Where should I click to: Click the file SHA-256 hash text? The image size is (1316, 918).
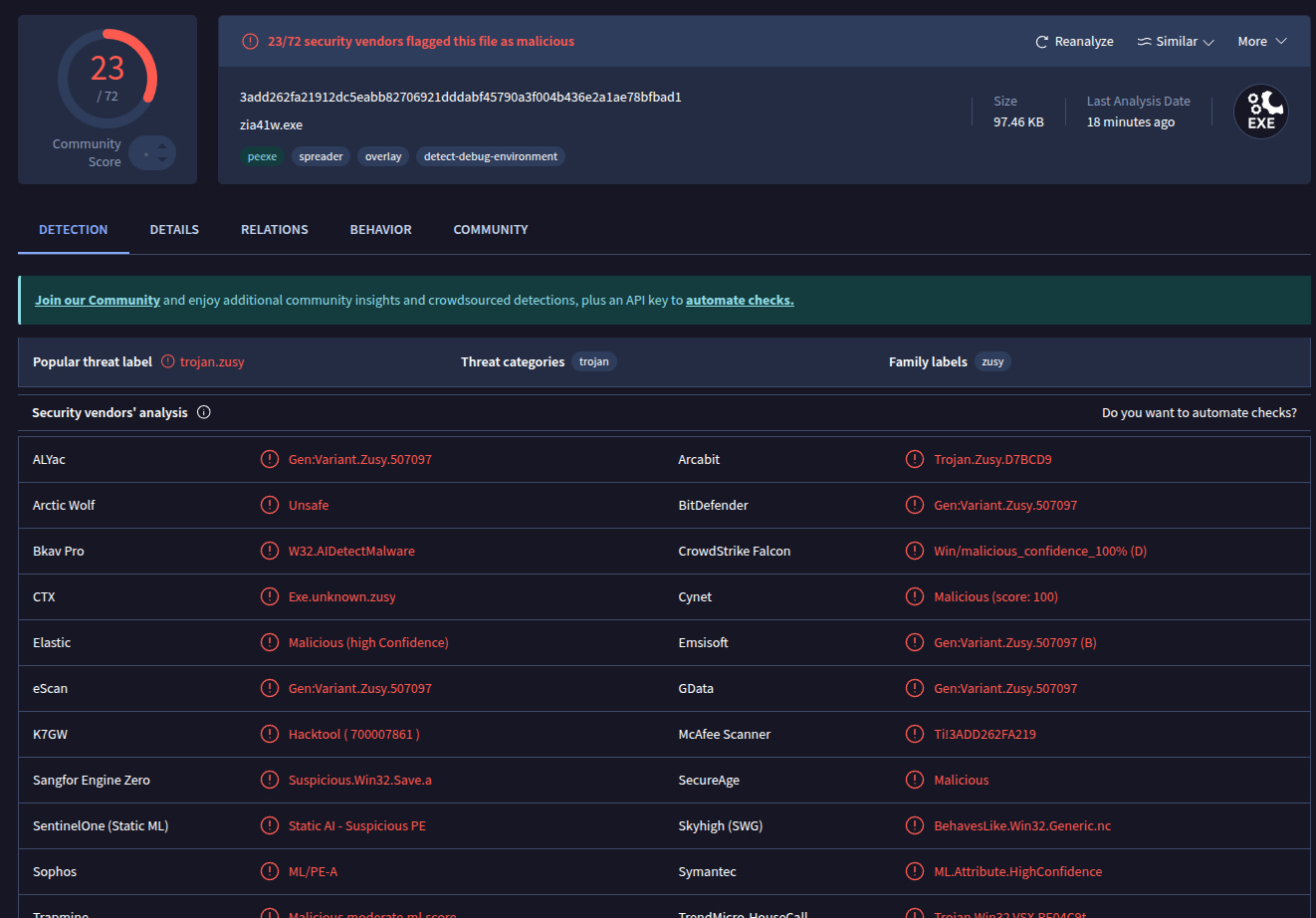tap(460, 97)
